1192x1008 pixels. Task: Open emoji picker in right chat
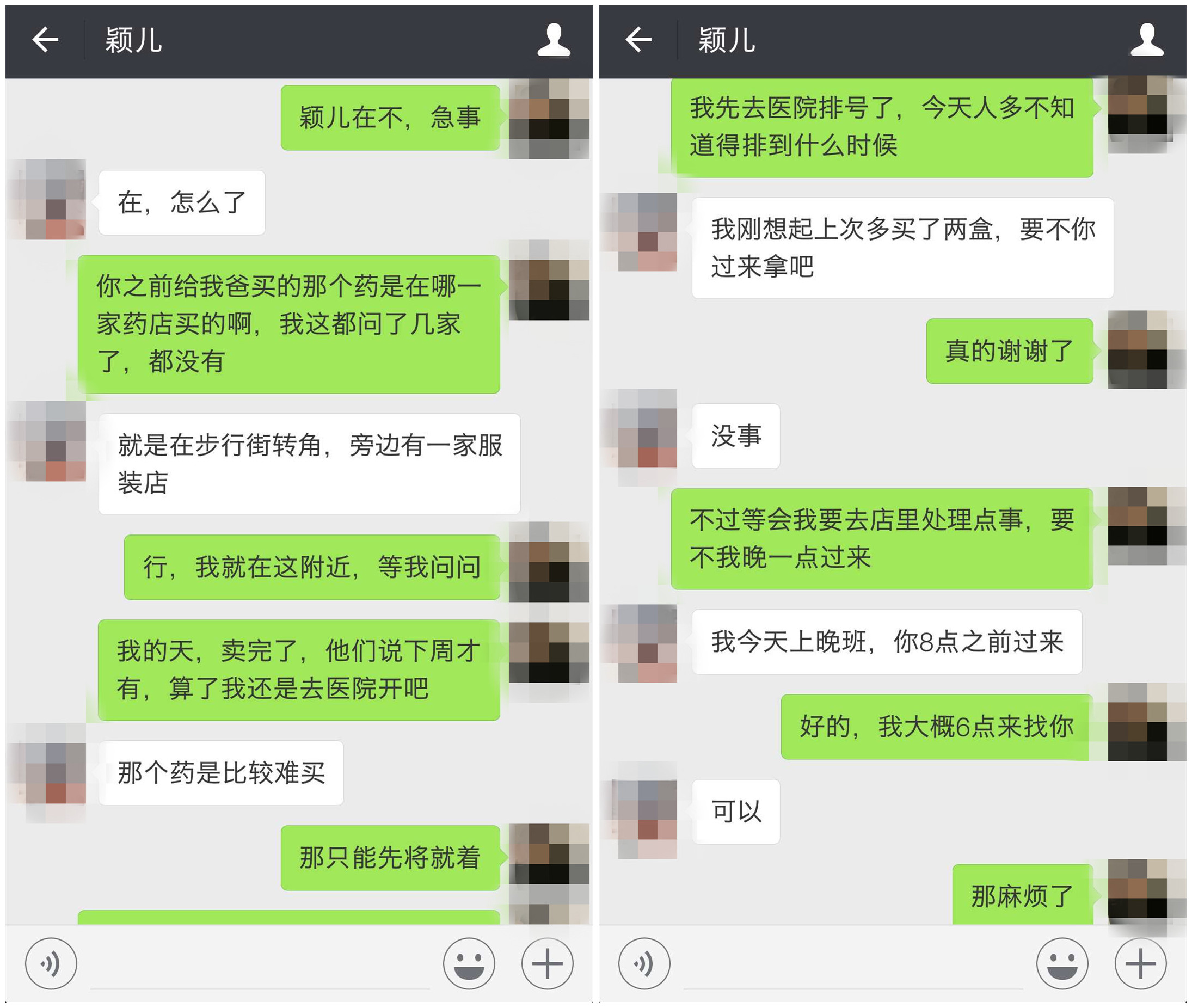[x=1062, y=963]
